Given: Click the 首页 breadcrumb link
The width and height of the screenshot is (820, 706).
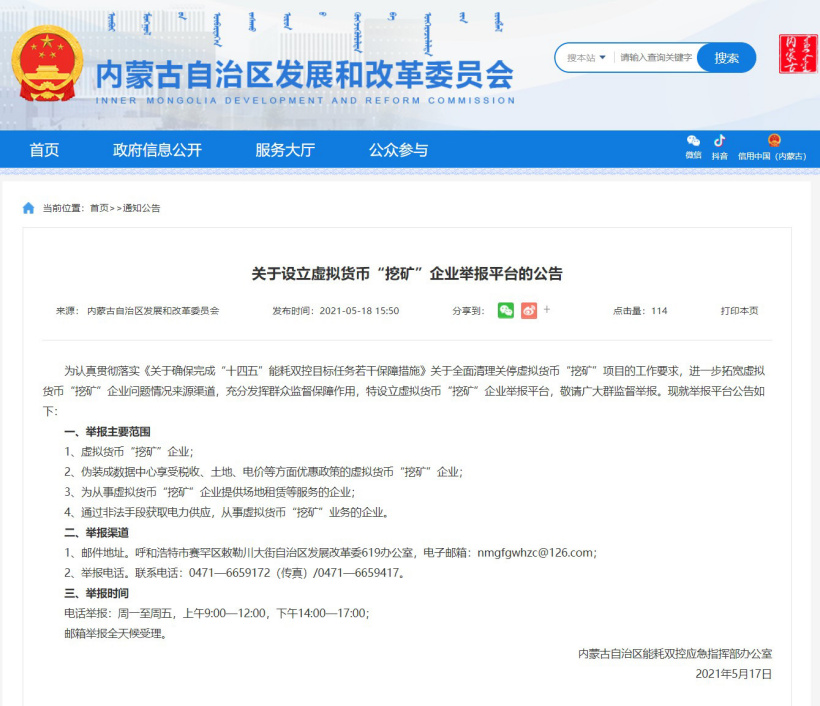Looking at the screenshot, I should pos(99,208).
